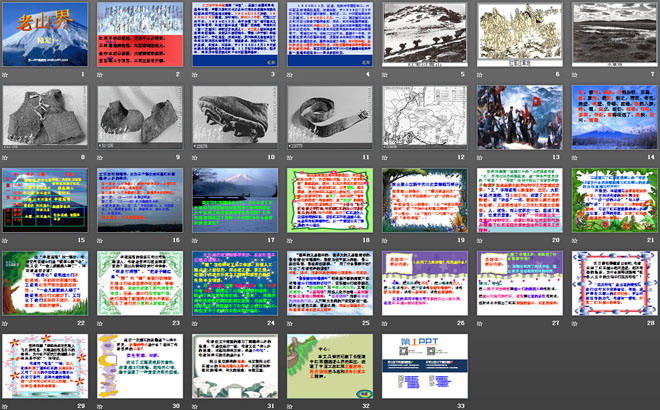Click the transition star icon below slide 13
660x410 pixels.
pos(482,158)
